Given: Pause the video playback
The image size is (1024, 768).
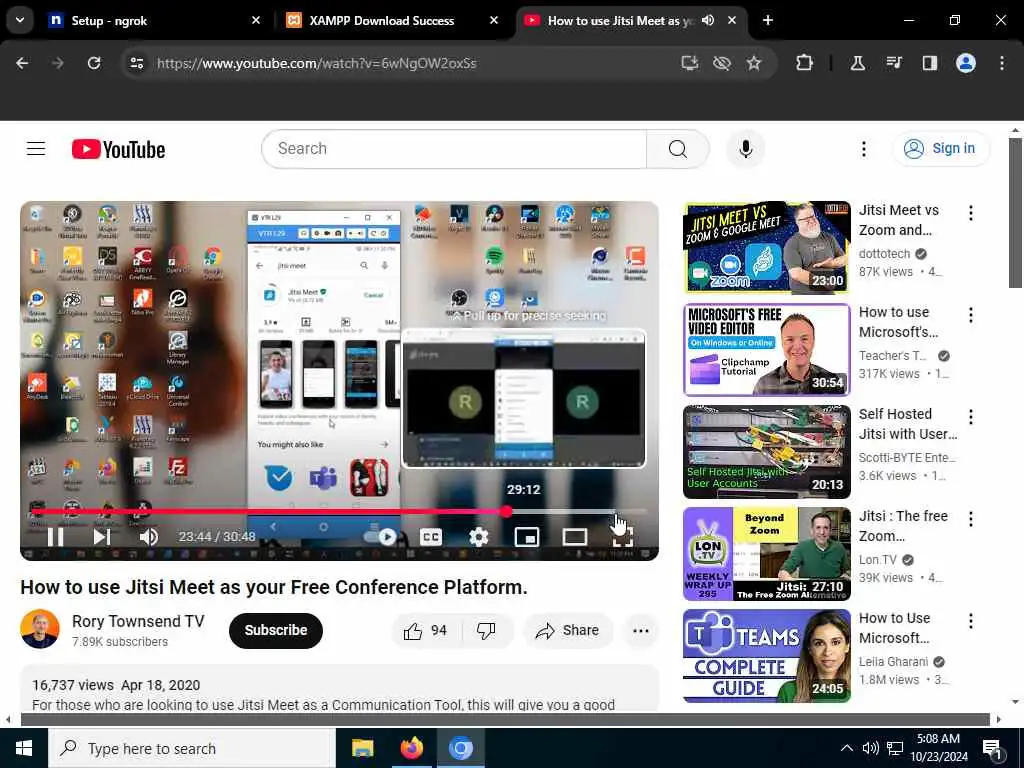Looking at the screenshot, I should (x=56, y=537).
